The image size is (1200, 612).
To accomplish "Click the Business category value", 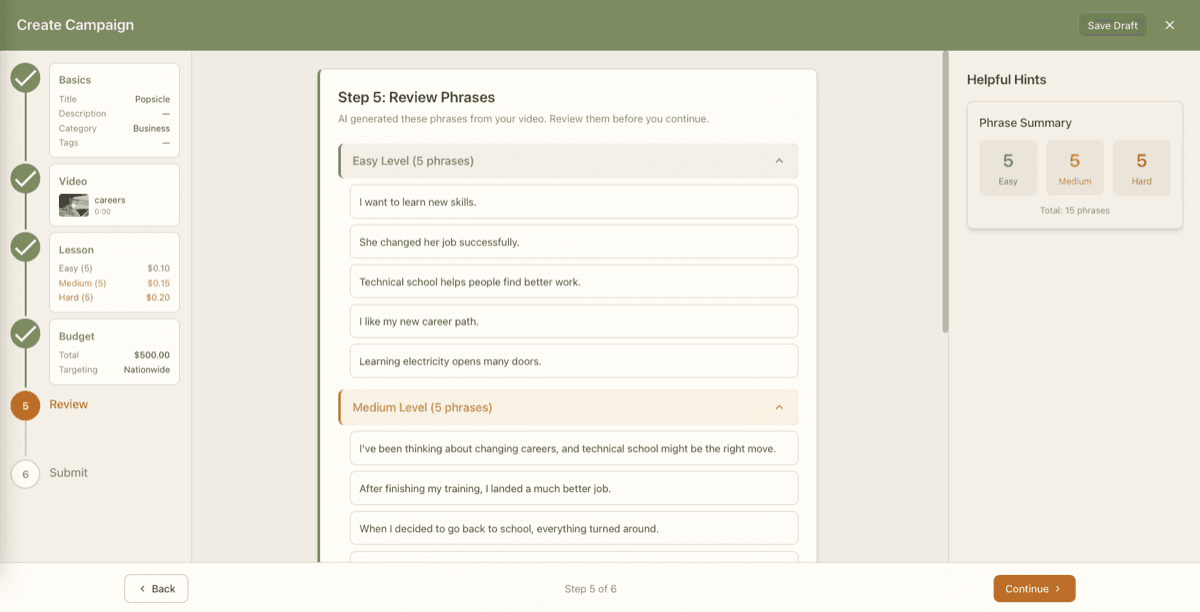I will point(152,128).
